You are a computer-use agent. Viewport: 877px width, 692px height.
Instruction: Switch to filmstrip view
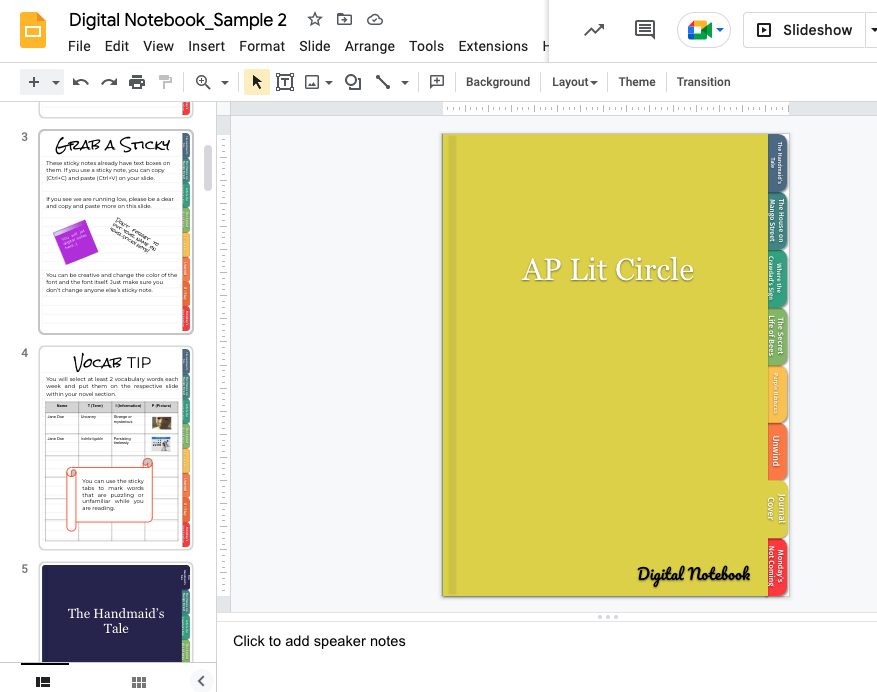point(43,682)
